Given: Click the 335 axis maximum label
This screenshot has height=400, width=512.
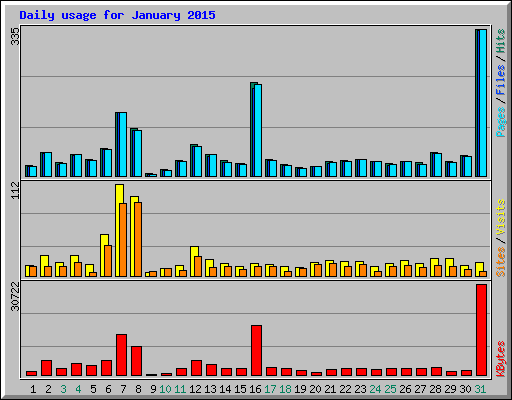Looking at the screenshot, I should [x=16, y=36].
